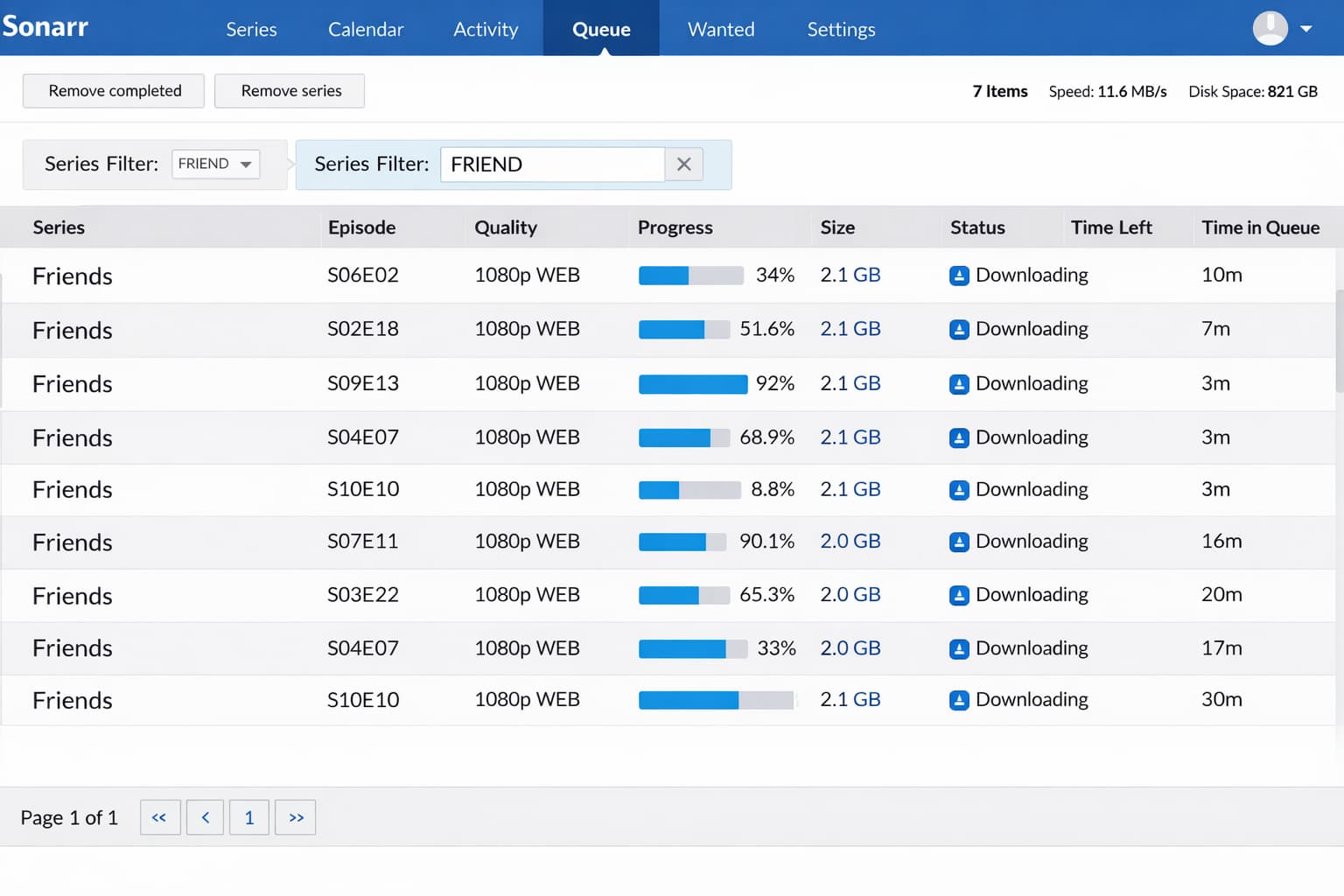Click the 2.1 GB size link for S06E02
This screenshot has width=1344, height=896.
click(x=850, y=275)
